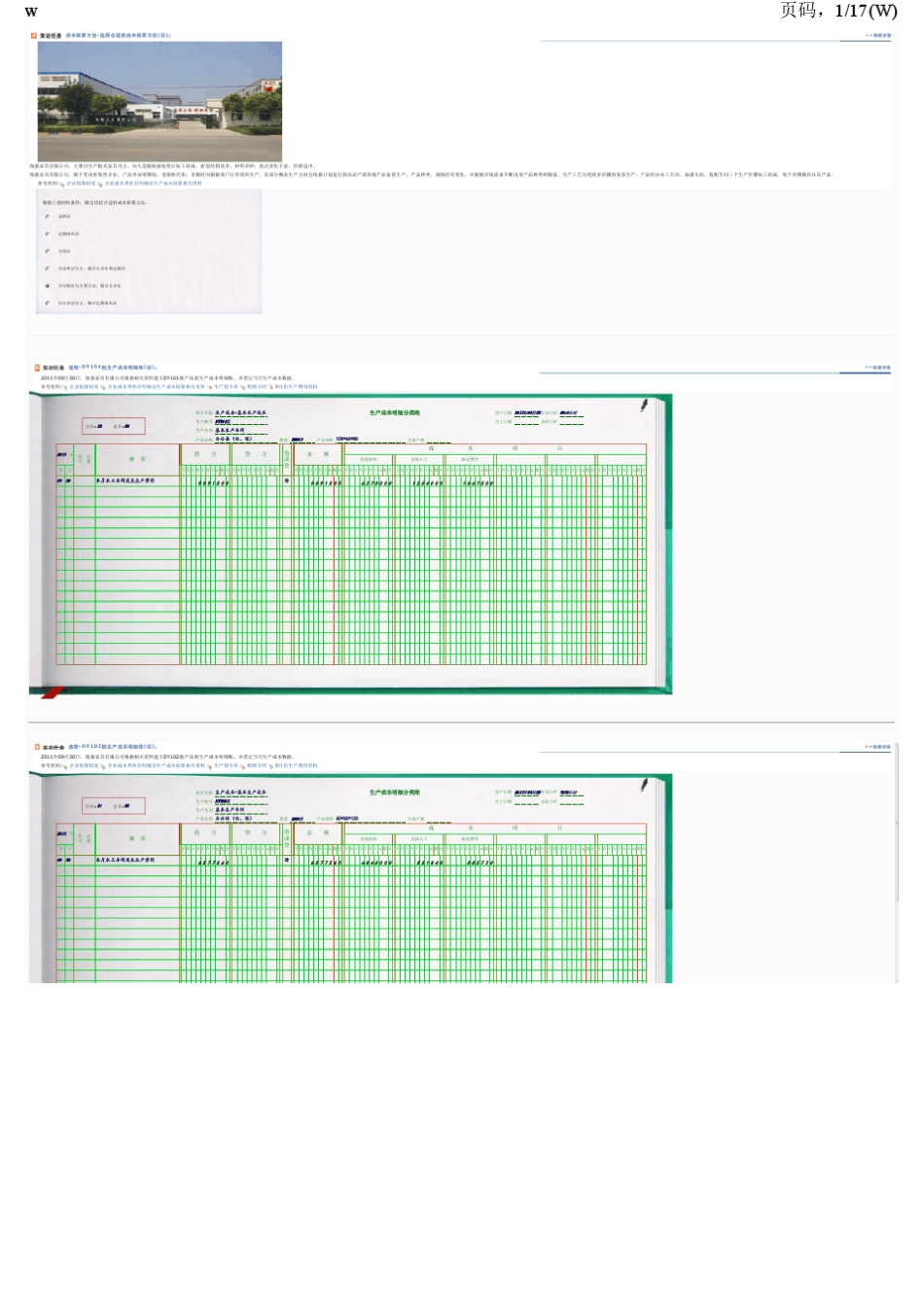Click the vertical scrollbar at right of DY102 section
The height and width of the screenshot is (1307, 924).
897,861
